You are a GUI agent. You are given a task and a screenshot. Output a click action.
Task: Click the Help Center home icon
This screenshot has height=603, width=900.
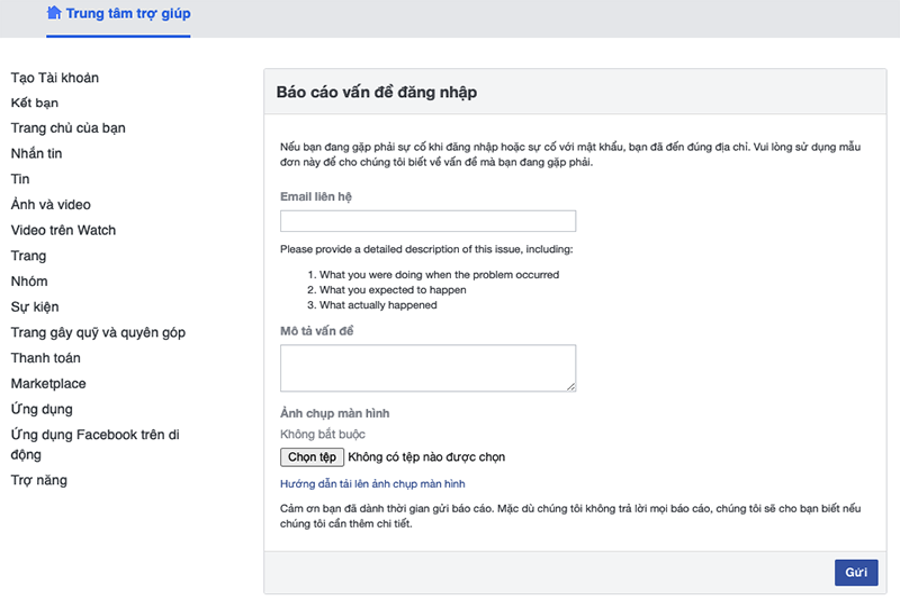tap(54, 13)
